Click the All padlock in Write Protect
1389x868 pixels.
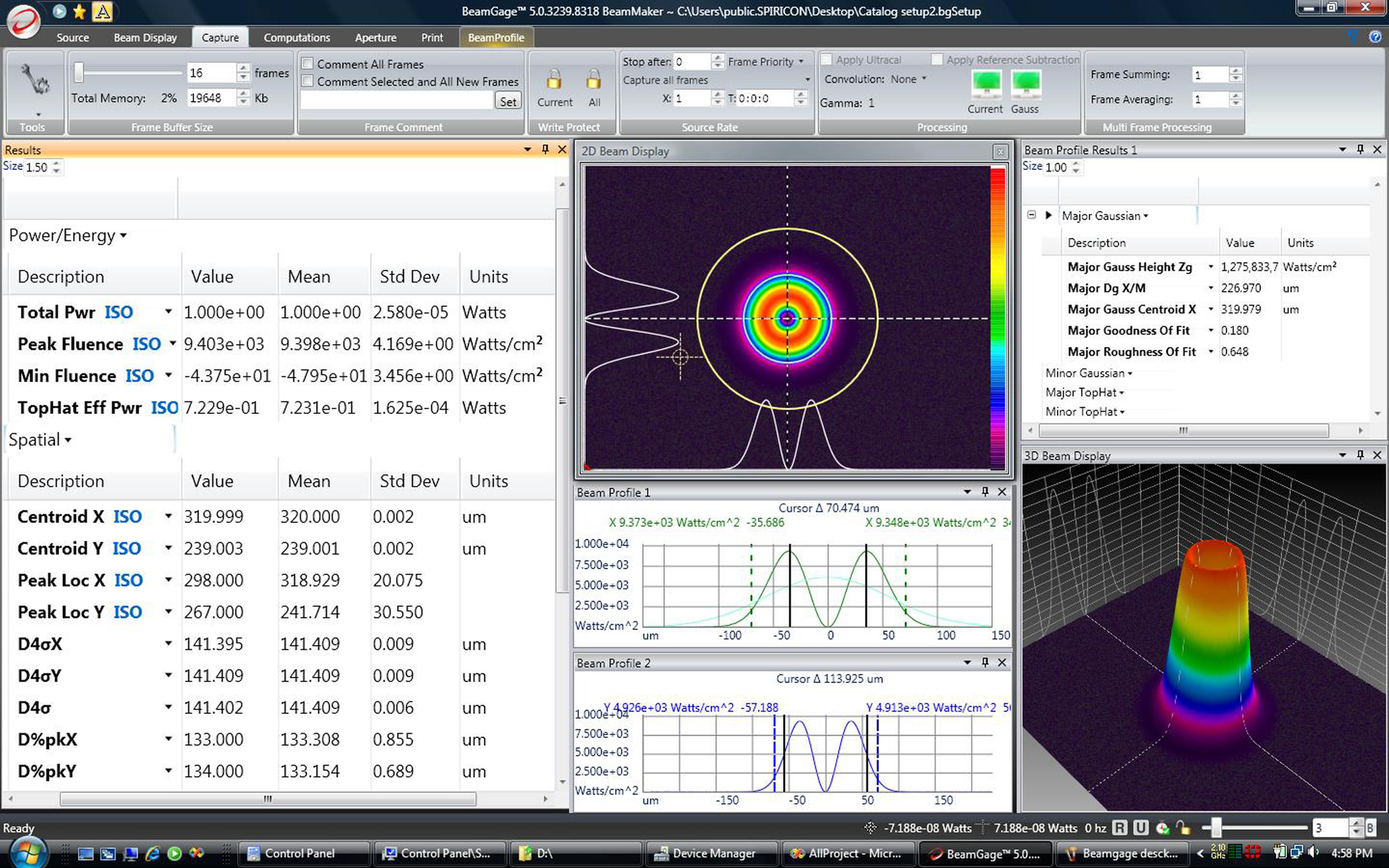click(593, 80)
